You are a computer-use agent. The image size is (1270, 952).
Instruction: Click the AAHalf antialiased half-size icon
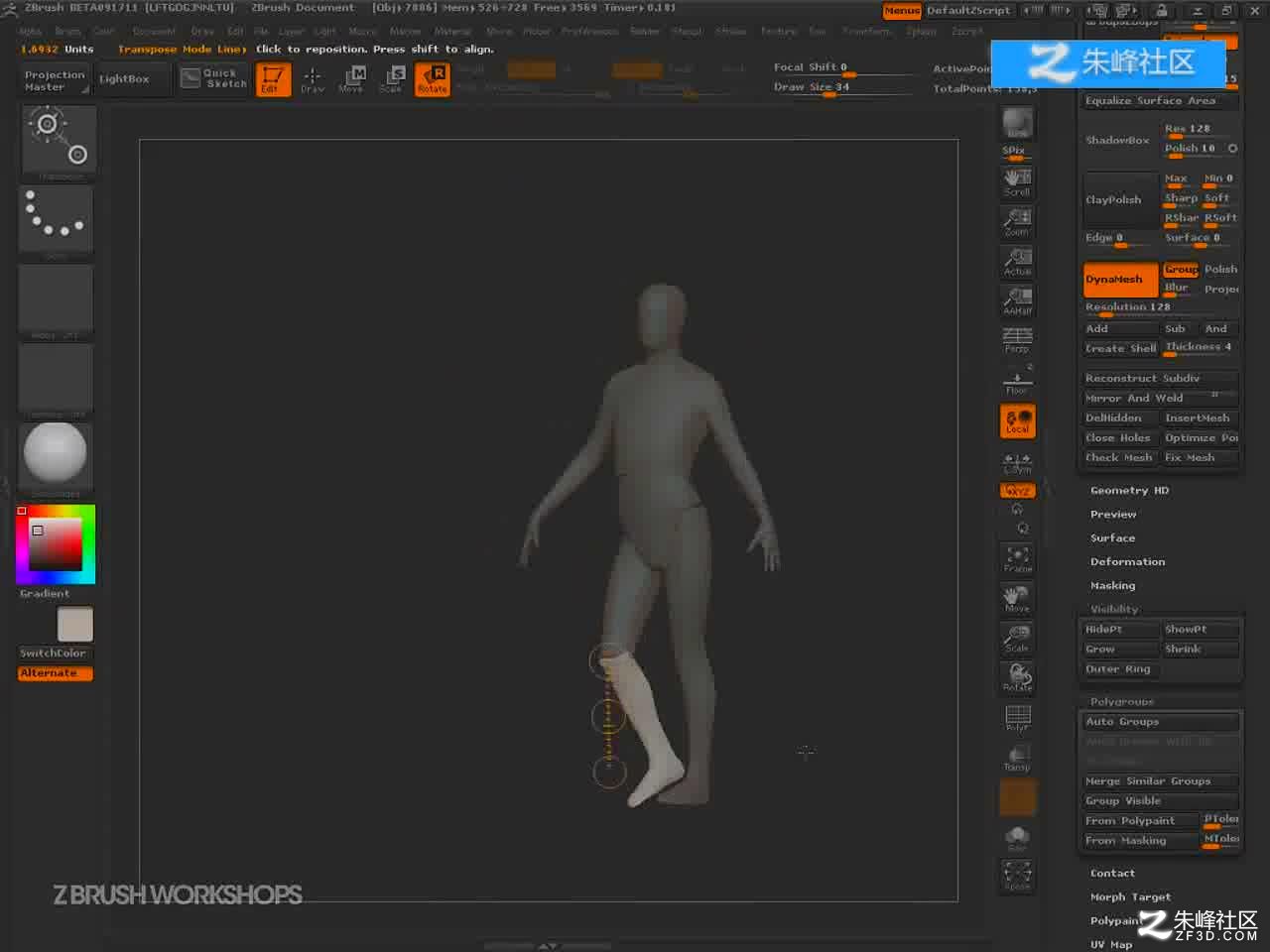[x=1017, y=300]
